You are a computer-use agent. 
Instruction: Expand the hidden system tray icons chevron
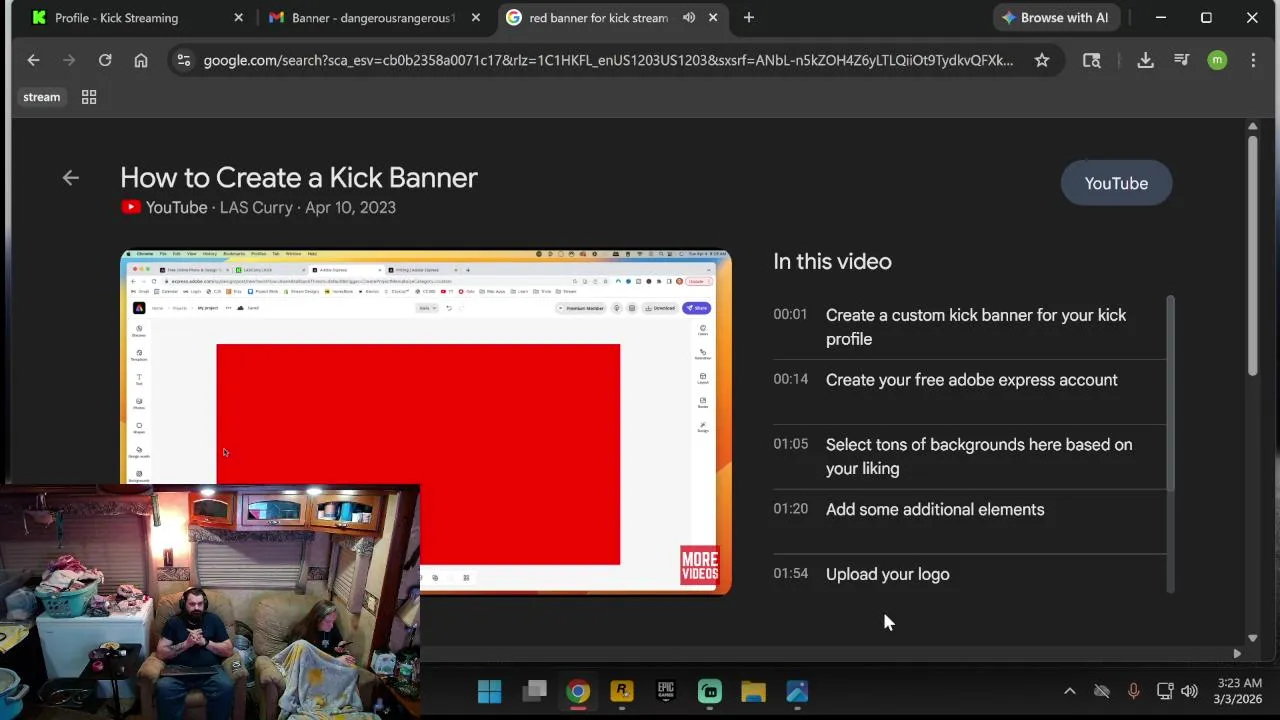tap(1069, 691)
